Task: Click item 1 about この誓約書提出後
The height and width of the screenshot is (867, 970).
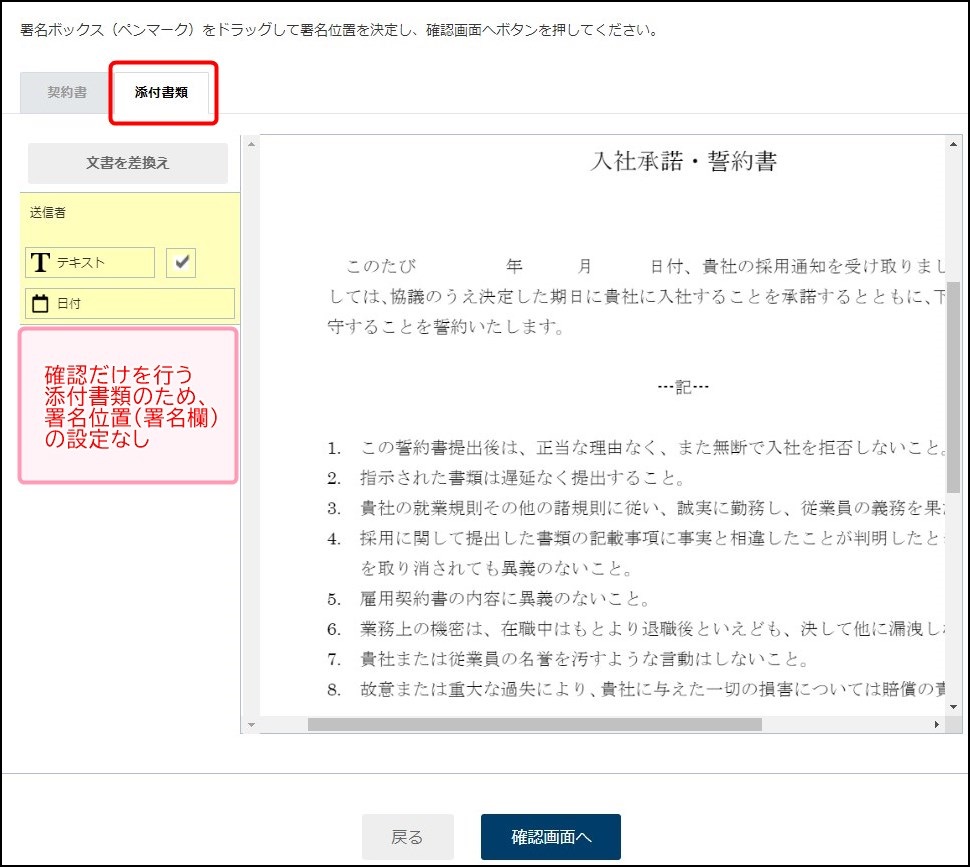Action: (x=636, y=448)
